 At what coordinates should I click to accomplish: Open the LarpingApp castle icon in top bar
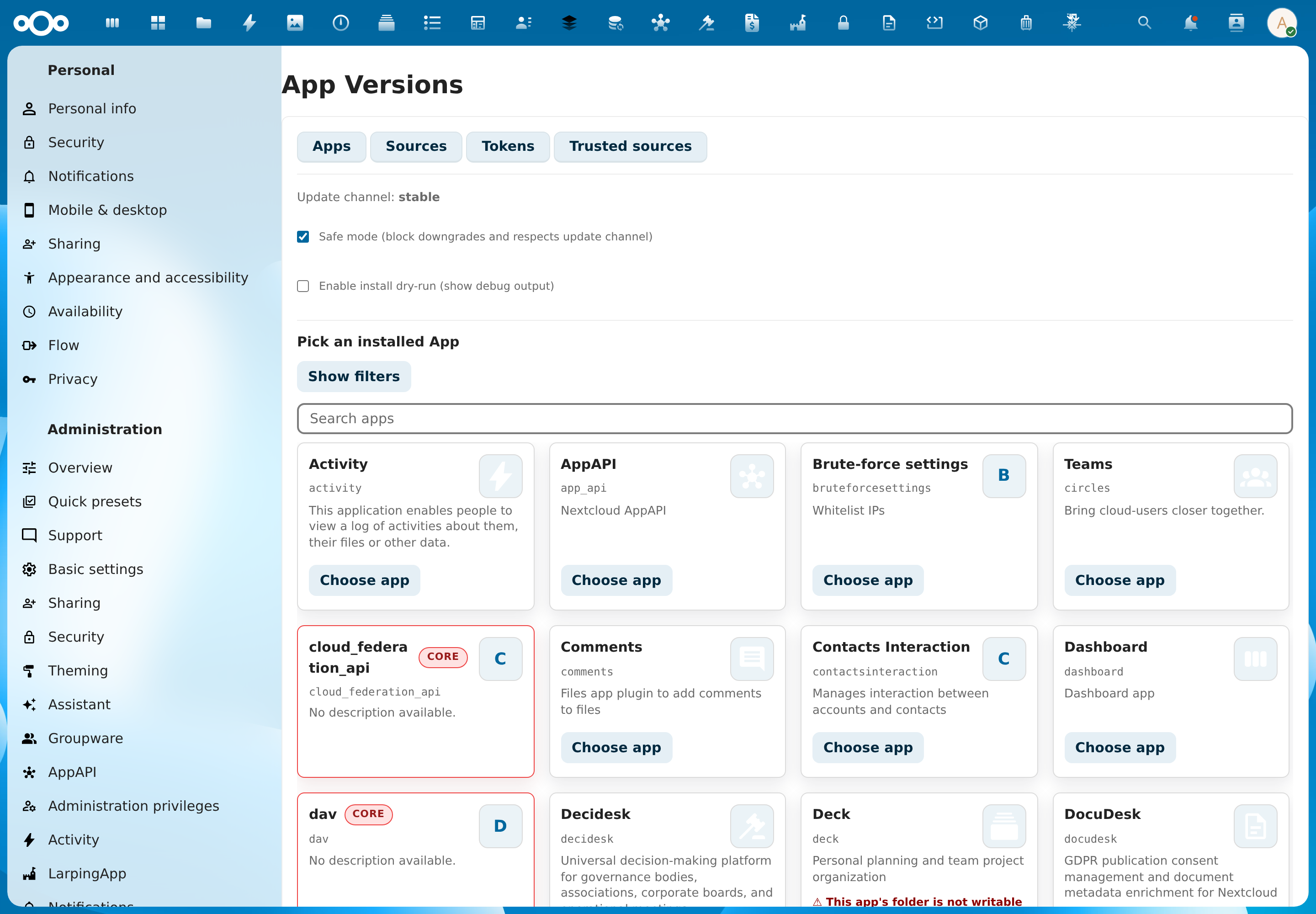[x=798, y=23]
